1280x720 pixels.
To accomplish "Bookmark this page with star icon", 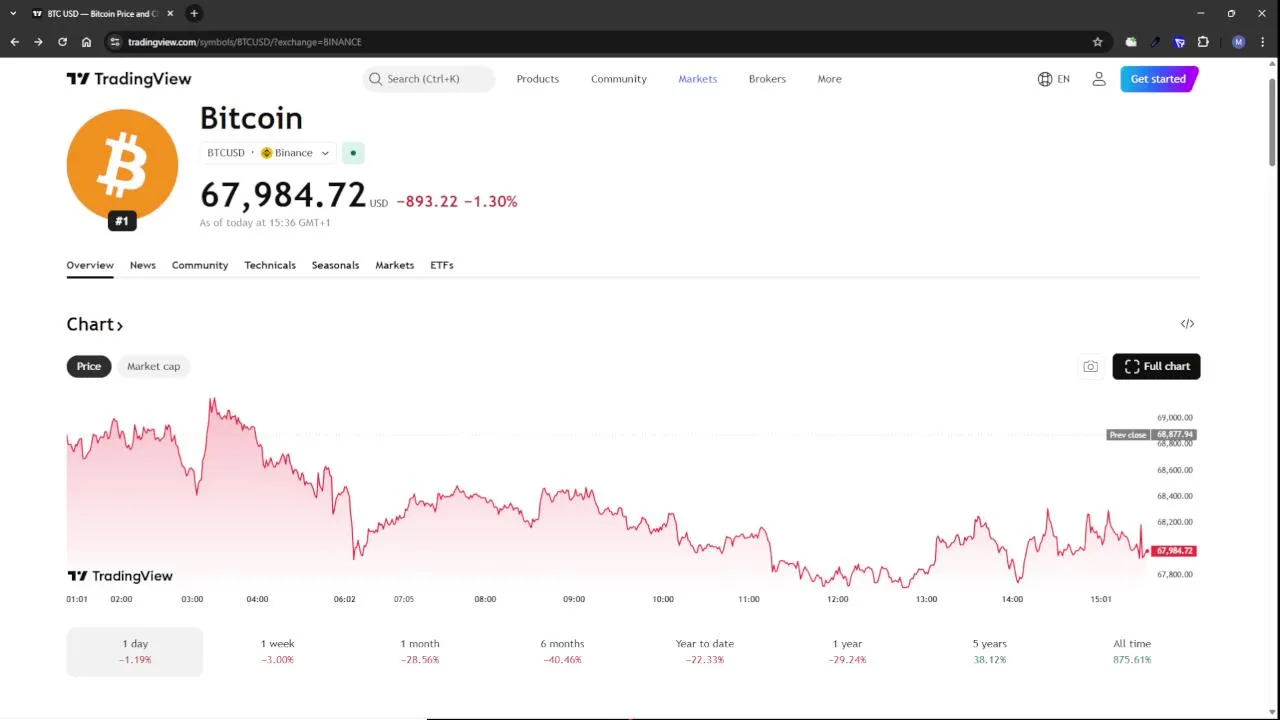I will pos(1097,42).
